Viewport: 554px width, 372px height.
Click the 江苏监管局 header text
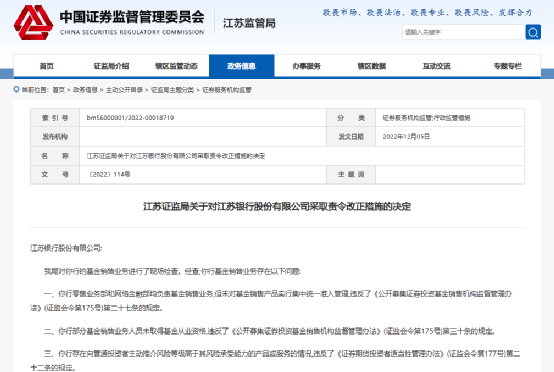pos(249,23)
